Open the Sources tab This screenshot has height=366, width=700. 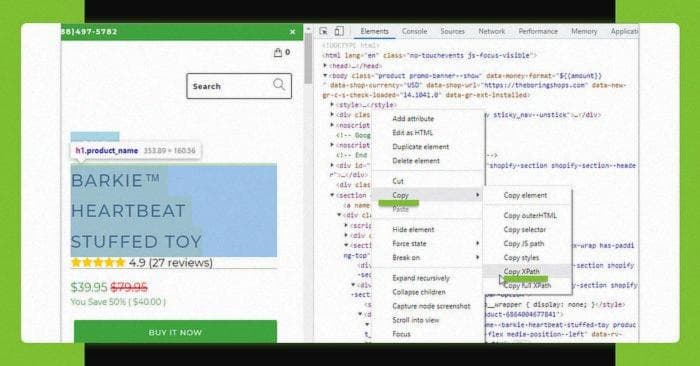coord(452,31)
